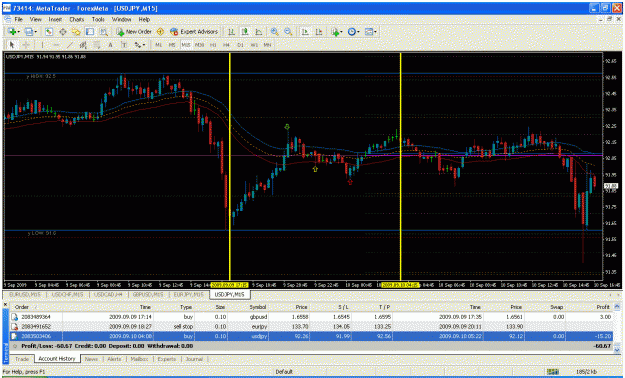Screen dimensions: 625x378
Task: Open the Navigator star-folder icon
Action: point(76,32)
